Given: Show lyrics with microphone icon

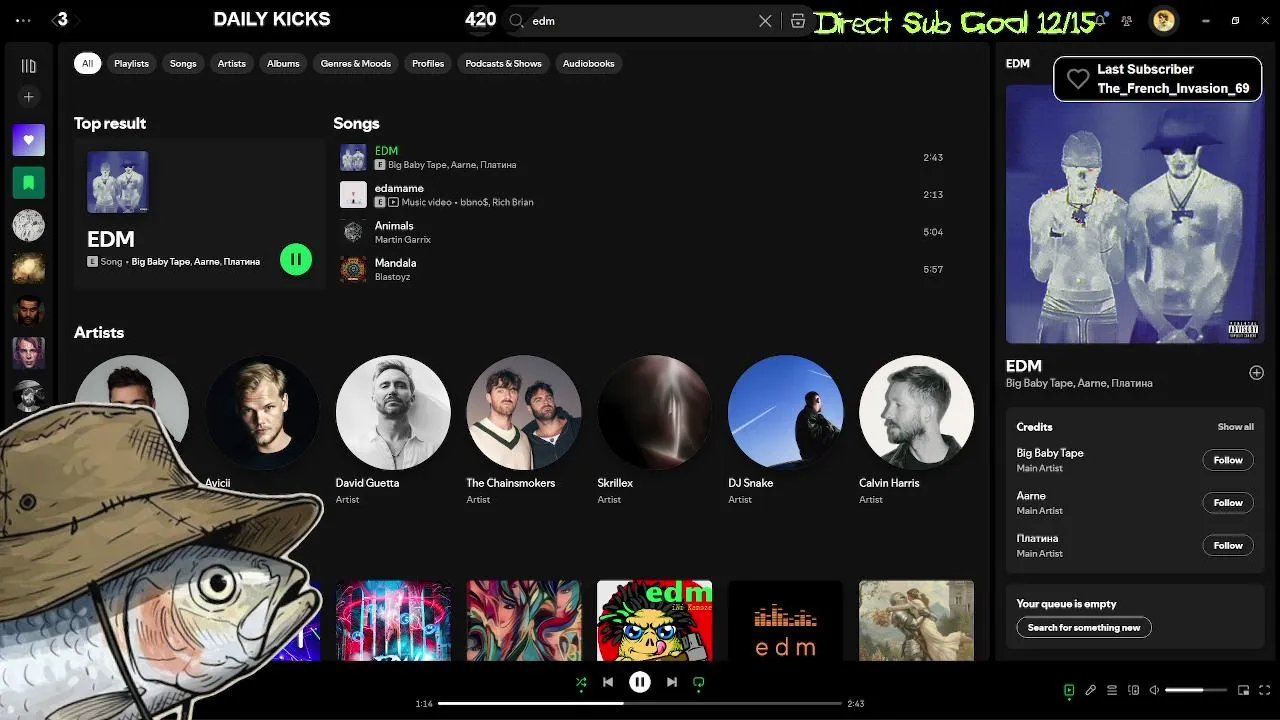Looking at the screenshot, I should point(1091,690).
